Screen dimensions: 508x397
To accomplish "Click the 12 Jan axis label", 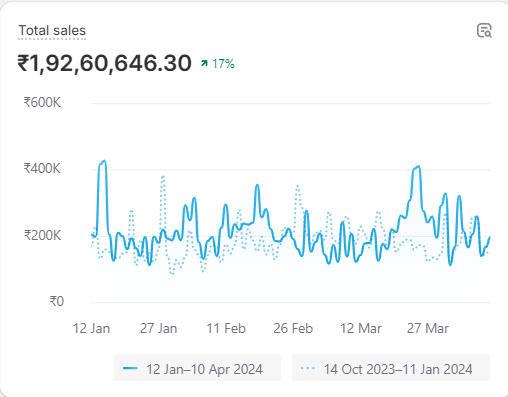I will tap(91, 328).
